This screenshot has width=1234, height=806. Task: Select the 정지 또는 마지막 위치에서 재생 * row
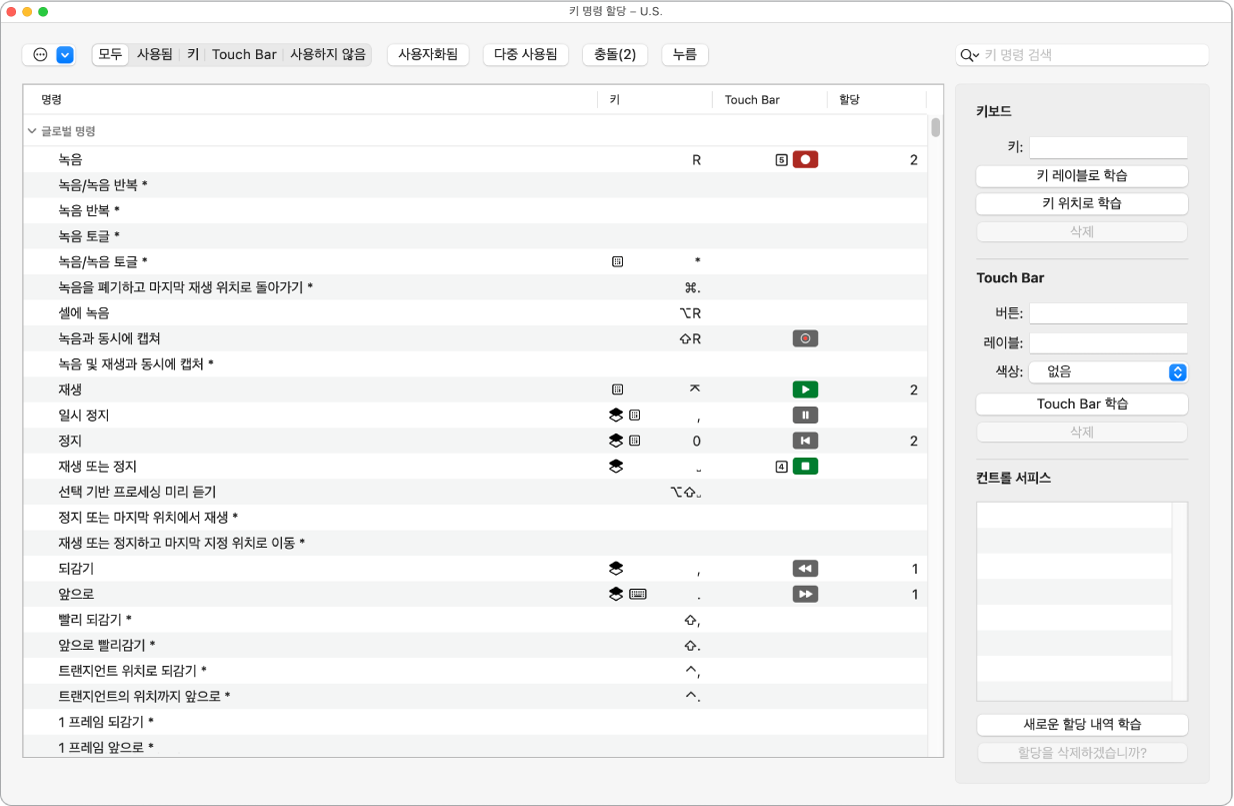(476, 517)
